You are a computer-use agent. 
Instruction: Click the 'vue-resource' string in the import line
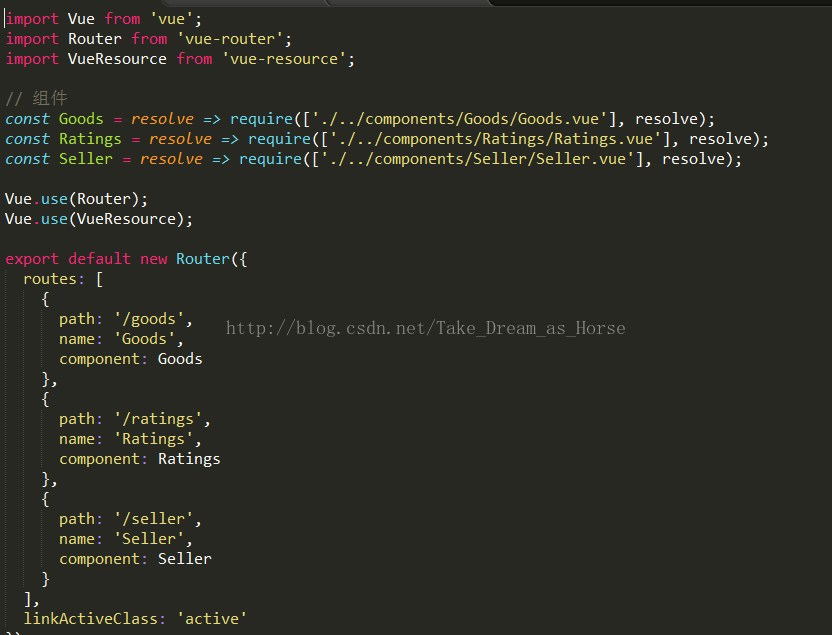click(x=284, y=59)
